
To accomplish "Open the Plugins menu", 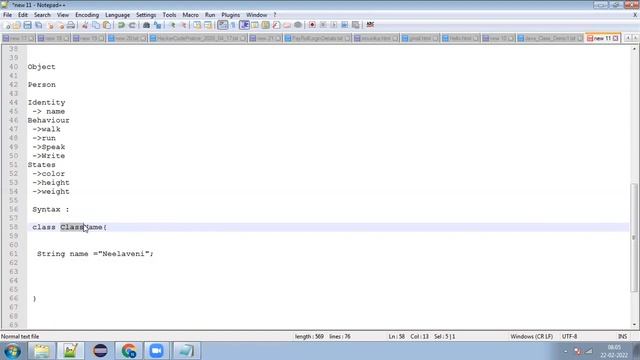I will pyautogui.click(x=231, y=15).
